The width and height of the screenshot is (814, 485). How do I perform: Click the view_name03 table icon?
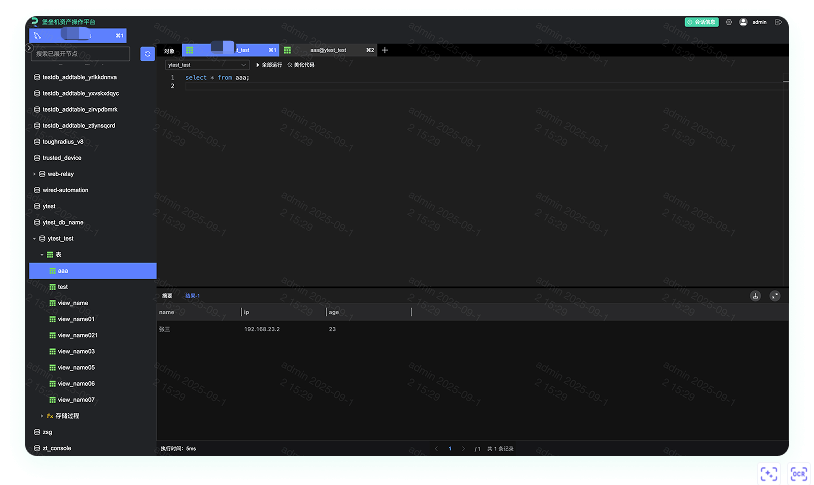(52, 352)
